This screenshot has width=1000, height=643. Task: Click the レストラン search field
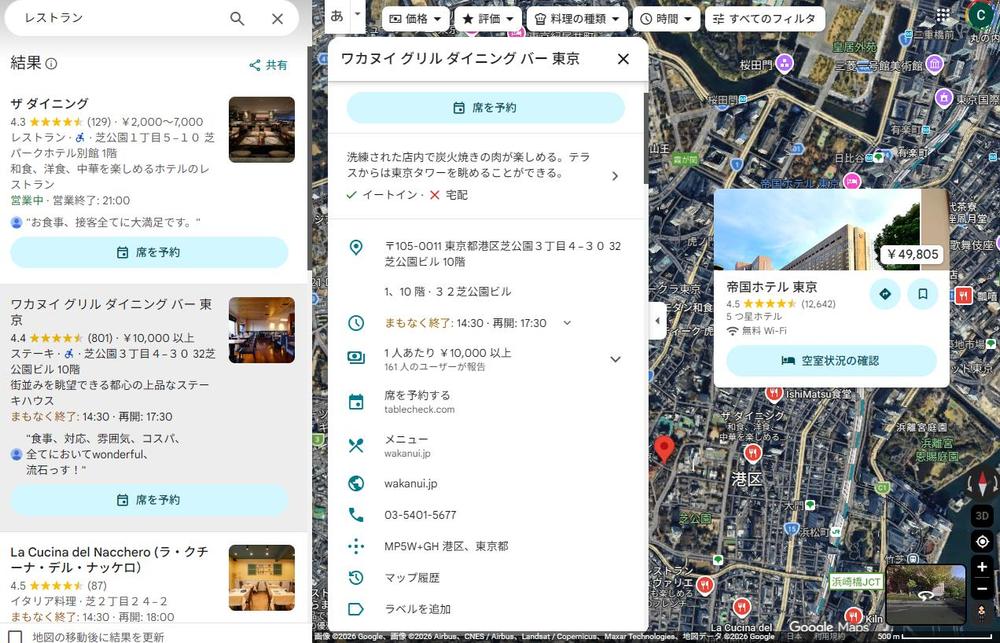[121, 18]
